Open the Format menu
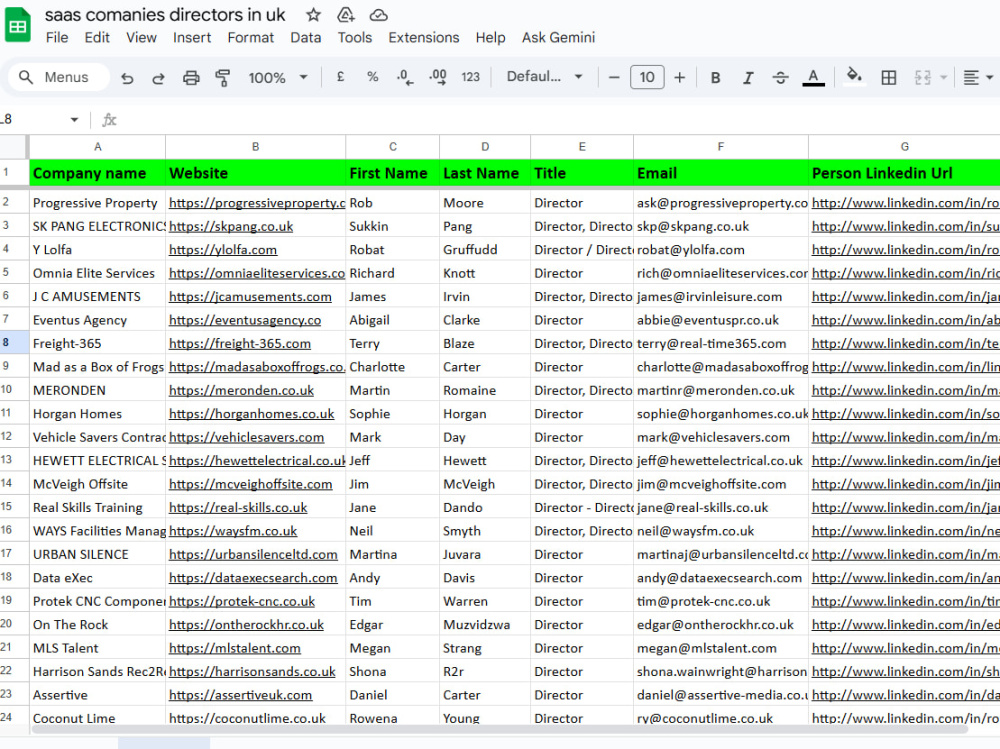 [250, 38]
